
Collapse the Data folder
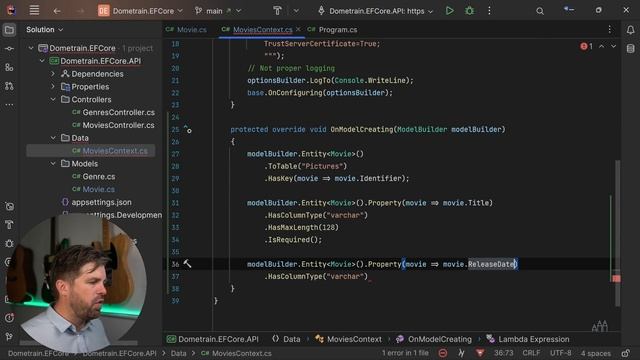[53, 138]
